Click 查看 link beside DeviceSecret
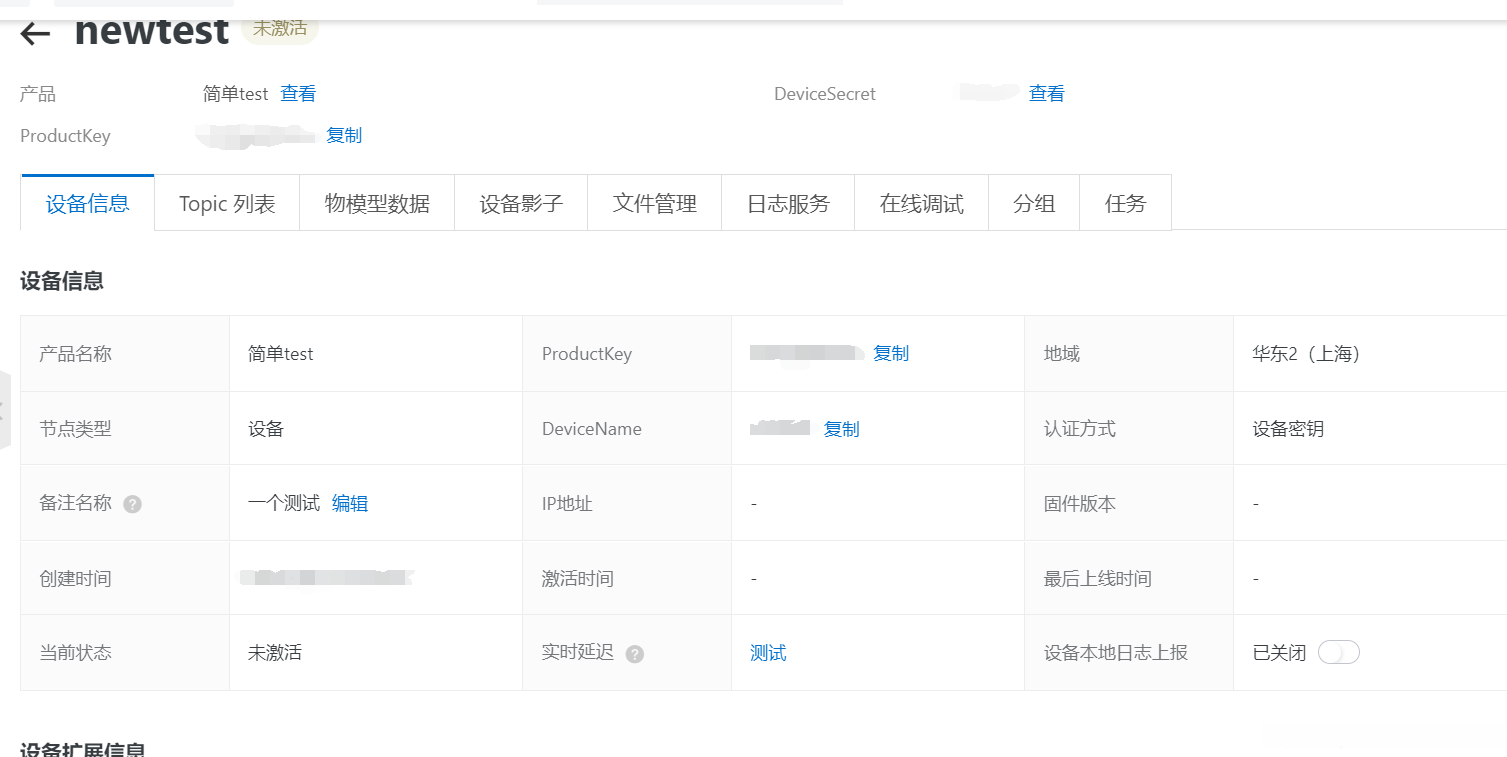Viewport: 1507px width, 757px height. (1047, 94)
